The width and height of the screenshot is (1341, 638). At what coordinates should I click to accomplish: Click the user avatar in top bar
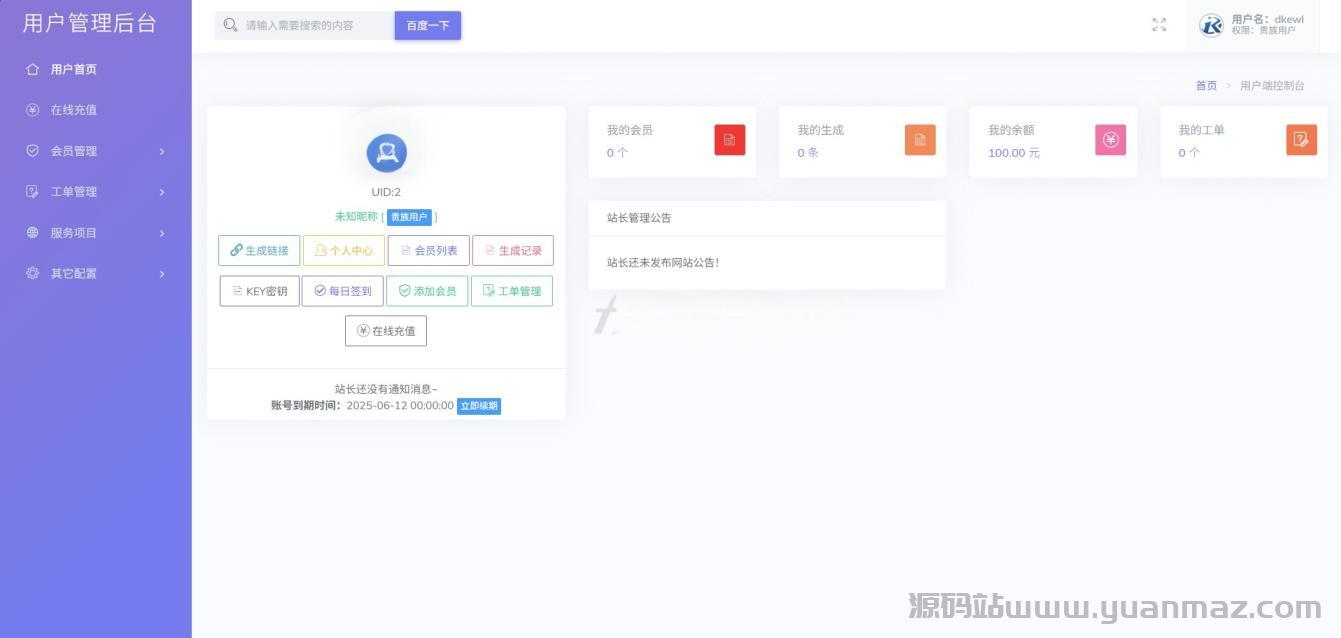(x=1211, y=25)
